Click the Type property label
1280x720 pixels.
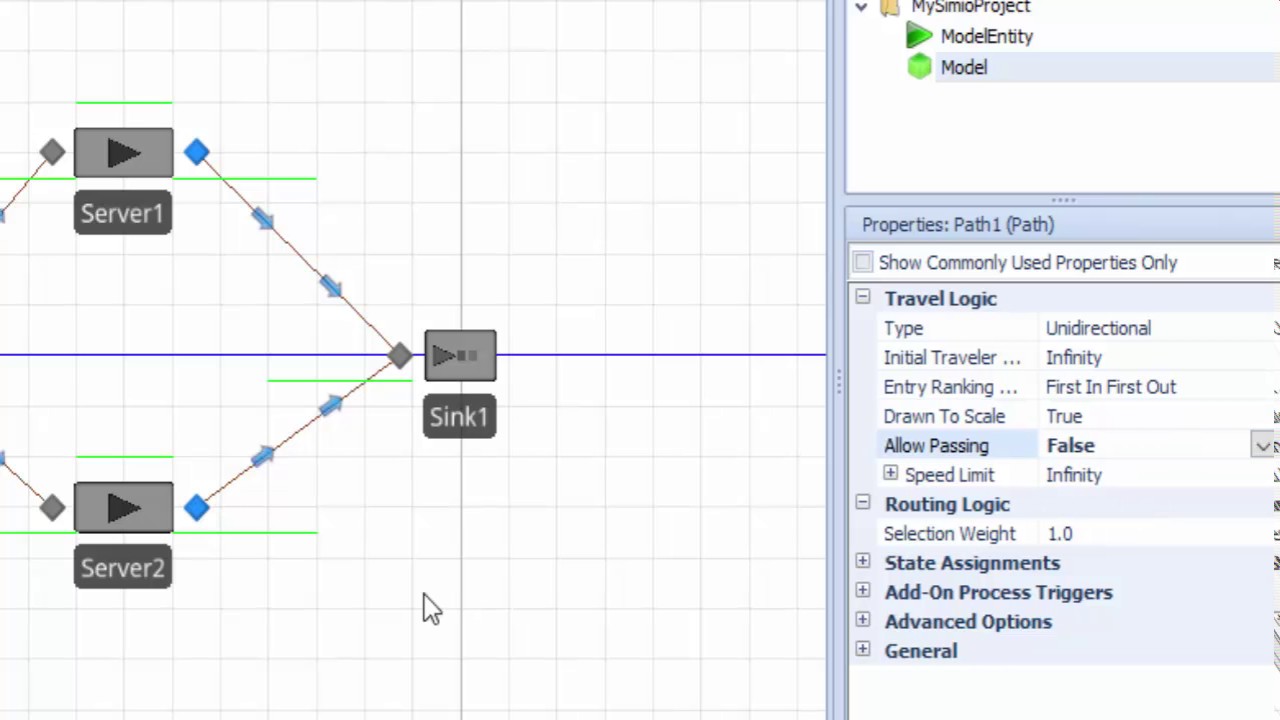[903, 328]
